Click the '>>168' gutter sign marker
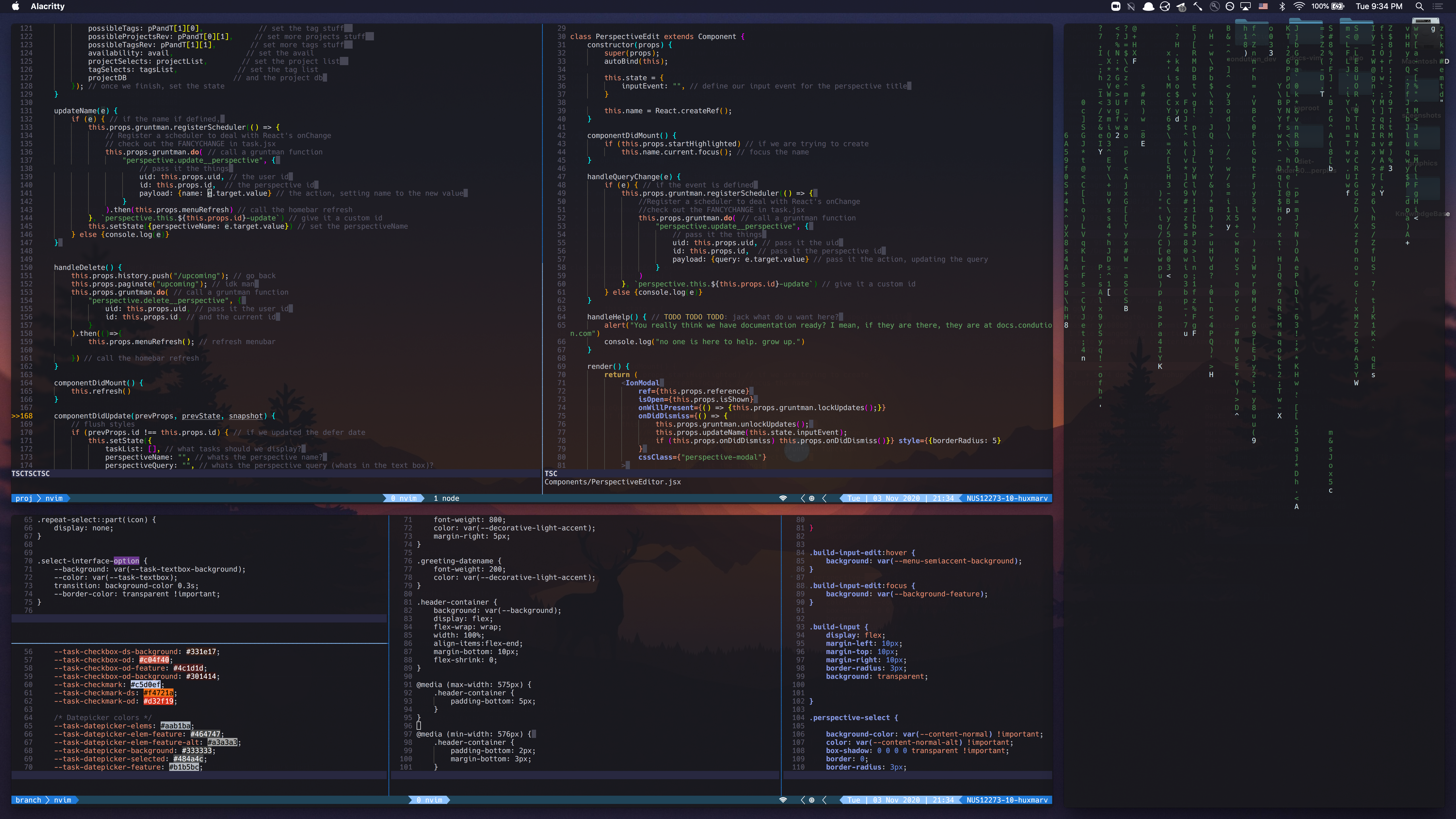 click(x=22, y=416)
